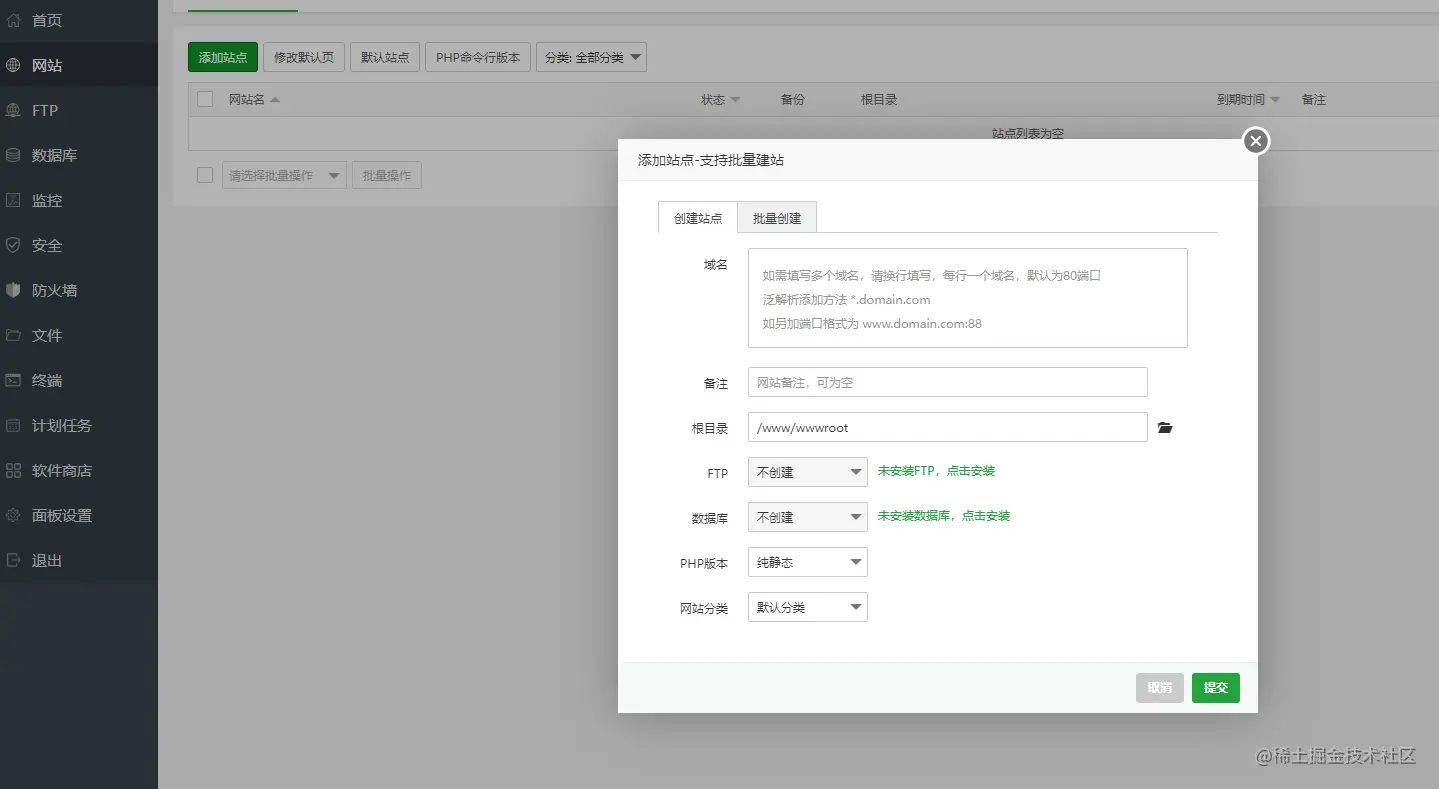This screenshot has height=789, width=1439.
Task: Click the 修改默认页 button
Action: point(305,57)
